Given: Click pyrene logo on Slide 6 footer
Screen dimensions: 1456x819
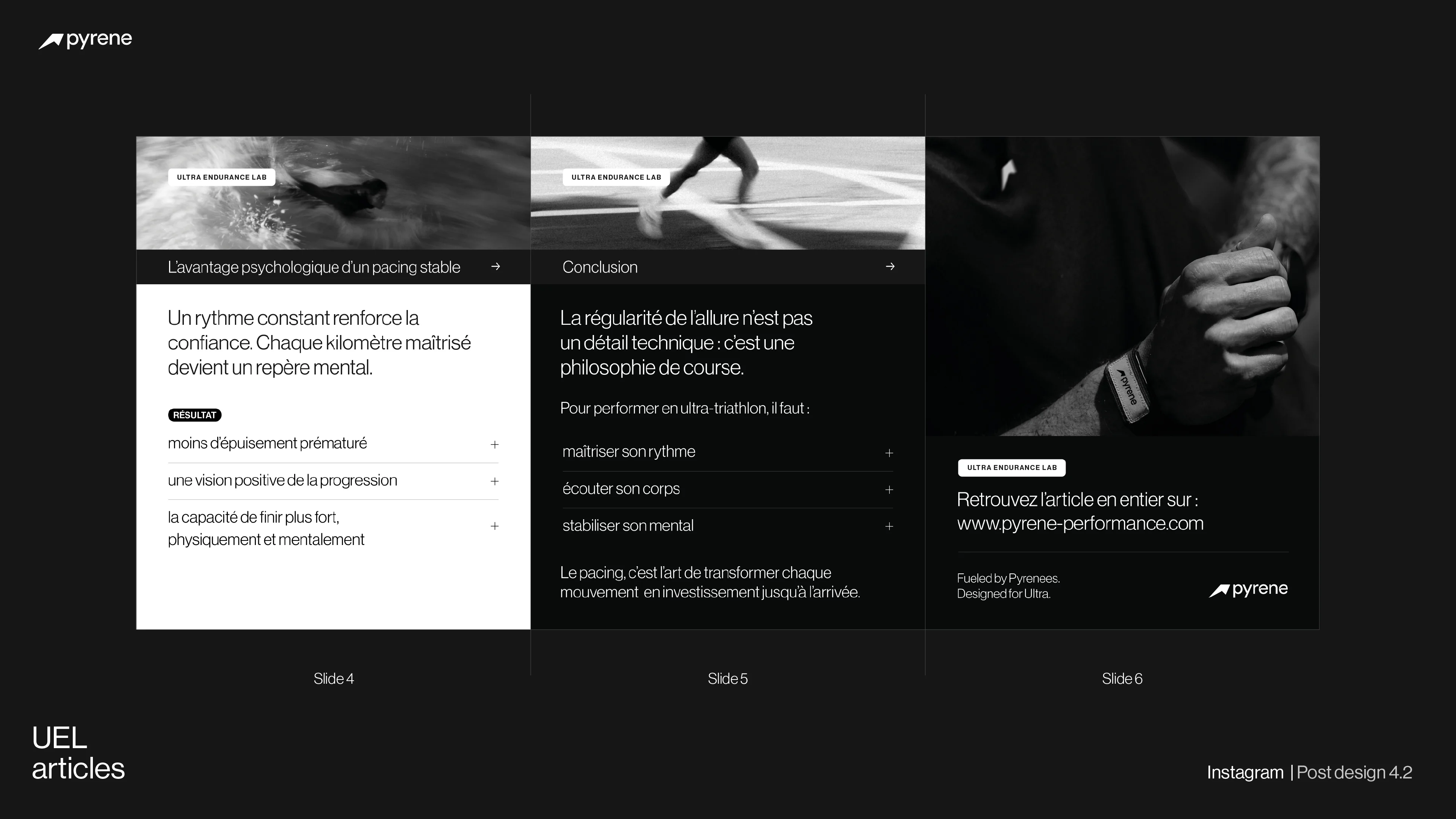Looking at the screenshot, I should tap(1248, 590).
